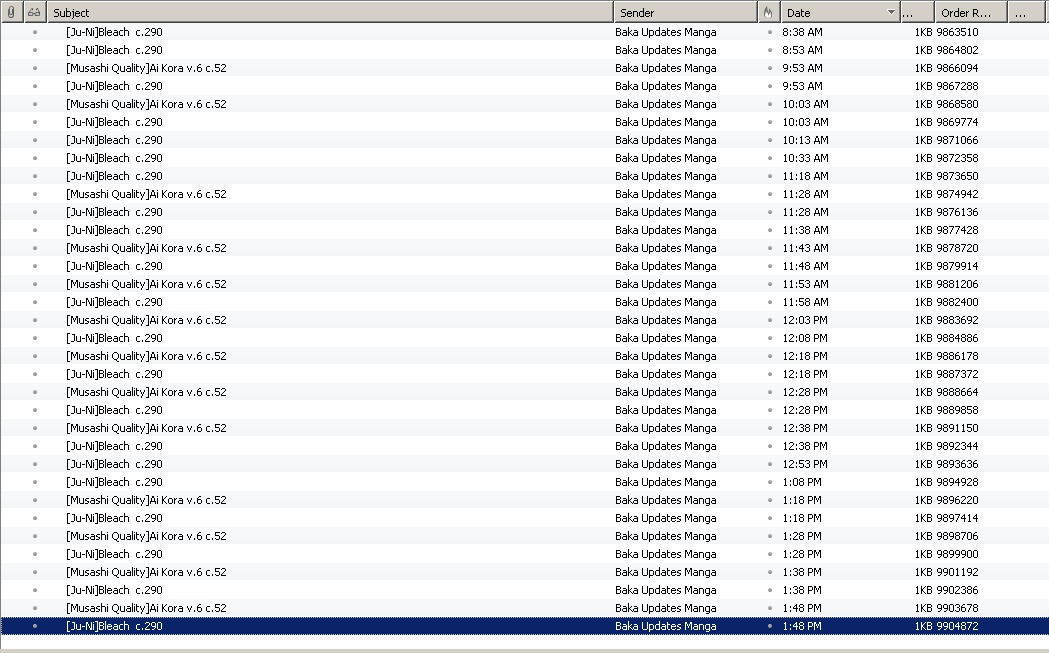
Task: Select order number 9883692
Action: [957, 320]
